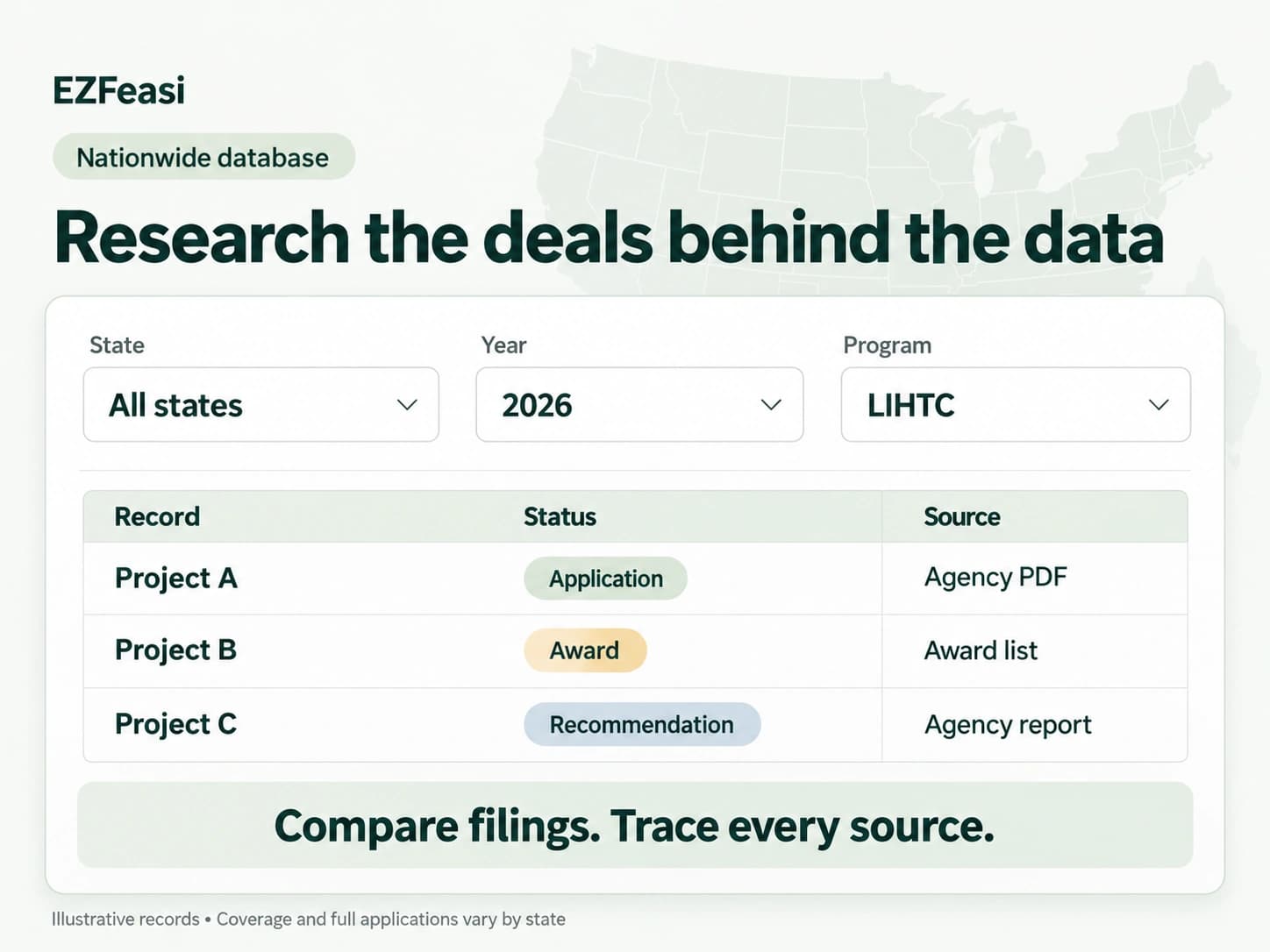Select the Project B record

[x=175, y=650]
